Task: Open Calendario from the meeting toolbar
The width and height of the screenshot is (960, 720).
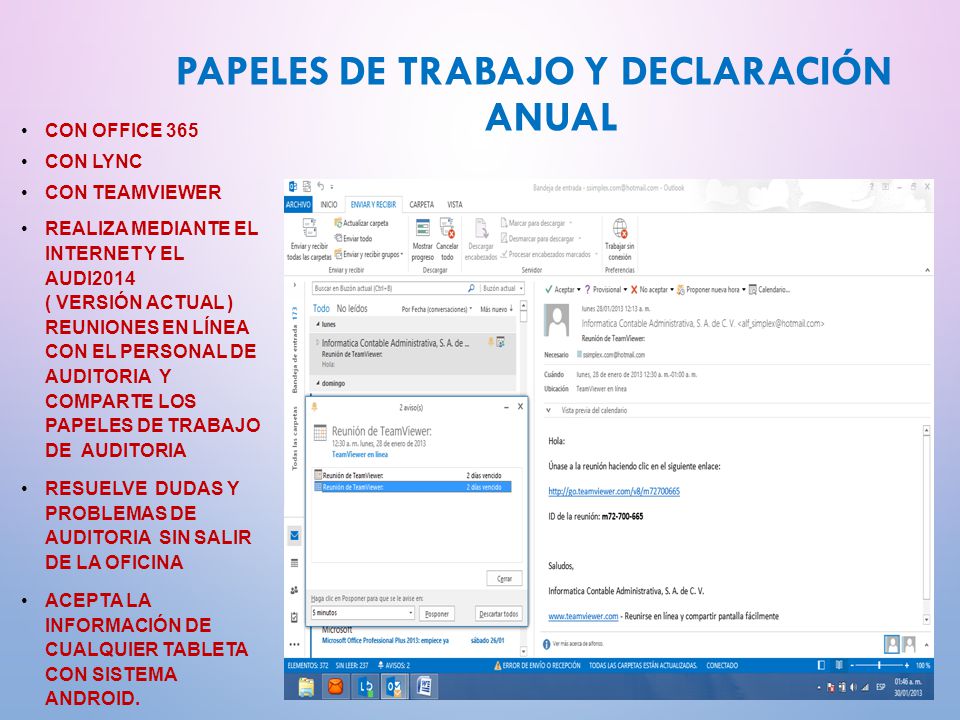Action: click(769, 290)
